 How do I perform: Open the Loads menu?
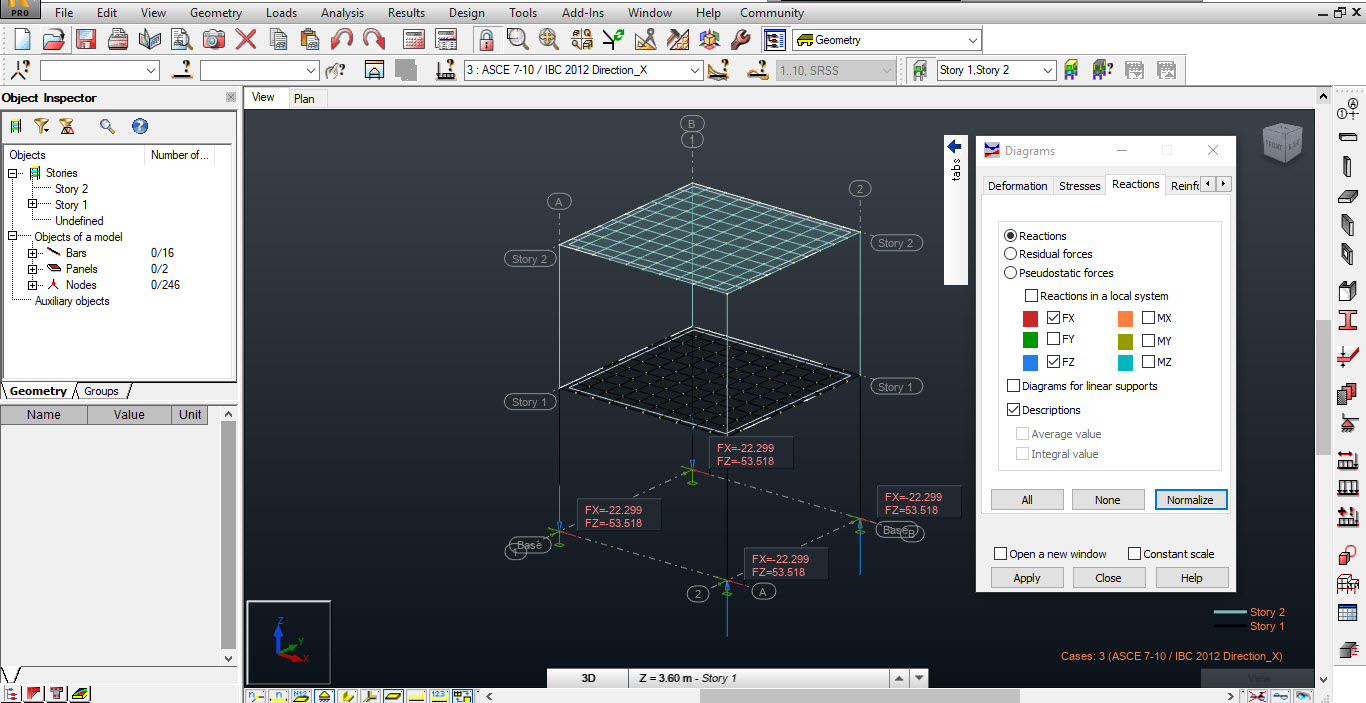(281, 13)
